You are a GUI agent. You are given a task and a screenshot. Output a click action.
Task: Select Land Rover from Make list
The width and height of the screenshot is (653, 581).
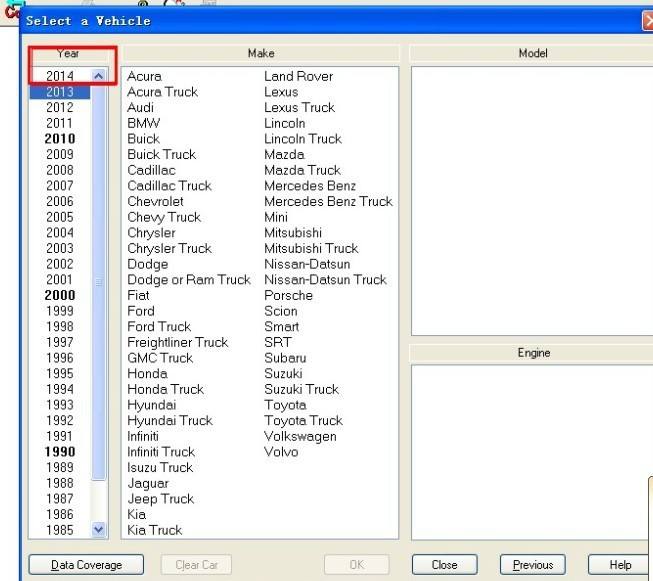tap(298, 76)
